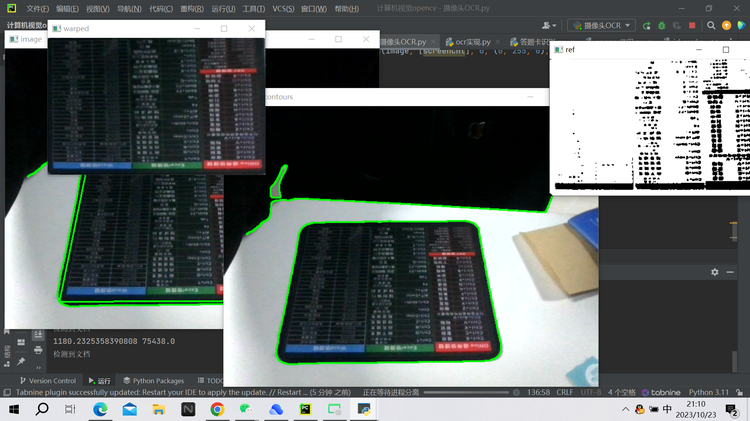
Task: Click the gear settings icon in side panel
Action: pyautogui.click(x=715, y=272)
